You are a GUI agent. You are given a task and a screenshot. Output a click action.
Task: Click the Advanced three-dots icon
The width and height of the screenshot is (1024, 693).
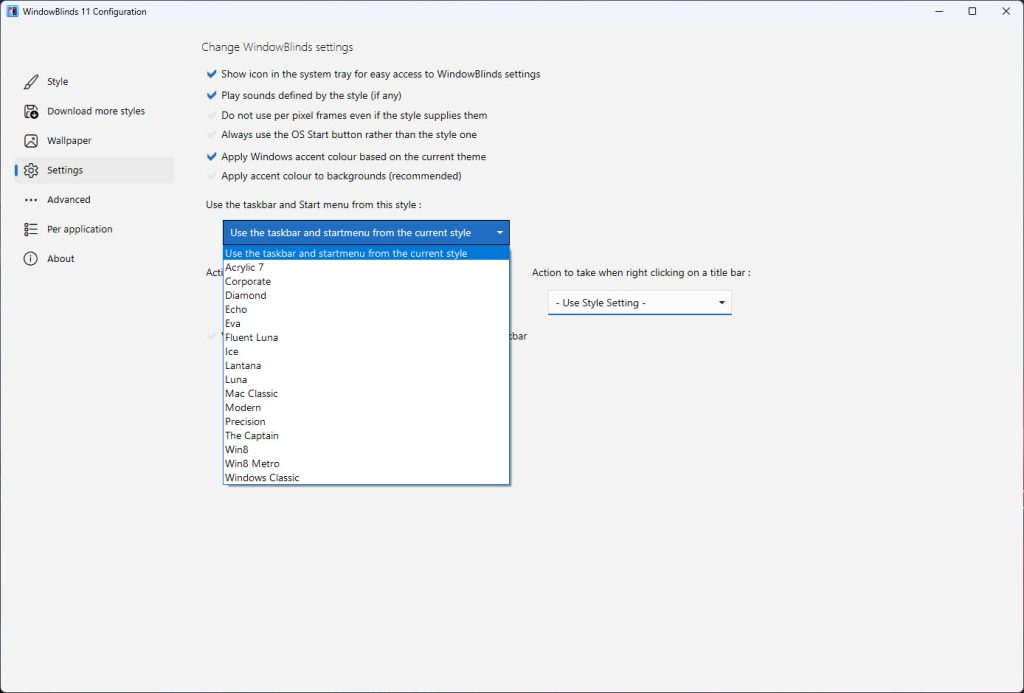31,200
